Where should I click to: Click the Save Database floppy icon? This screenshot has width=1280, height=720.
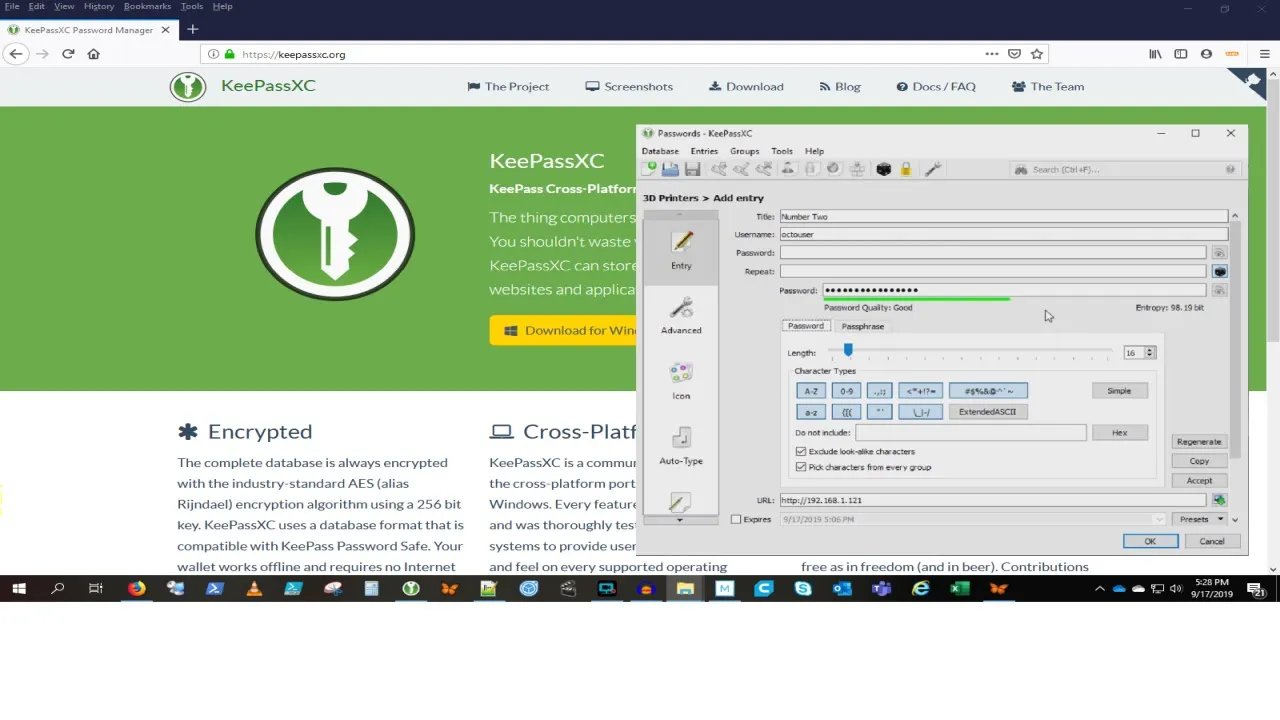(x=692, y=169)
